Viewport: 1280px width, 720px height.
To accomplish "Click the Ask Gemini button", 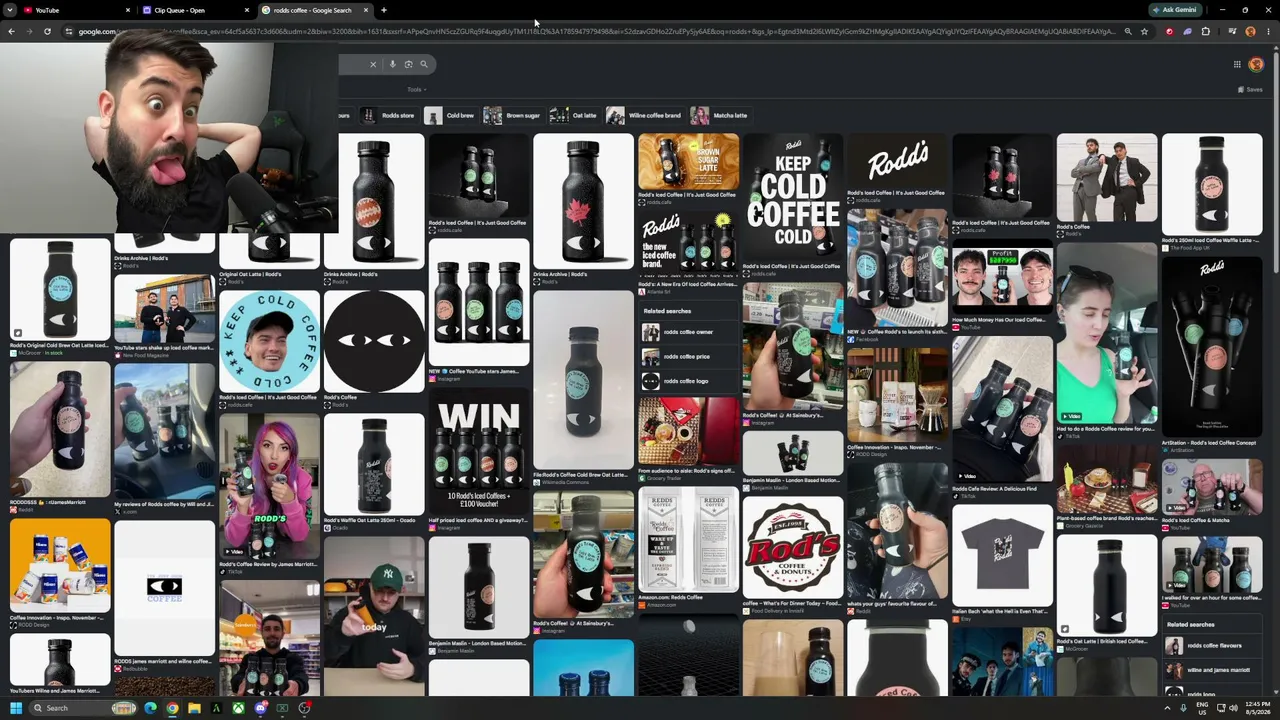I will [x=1175, y=10].
